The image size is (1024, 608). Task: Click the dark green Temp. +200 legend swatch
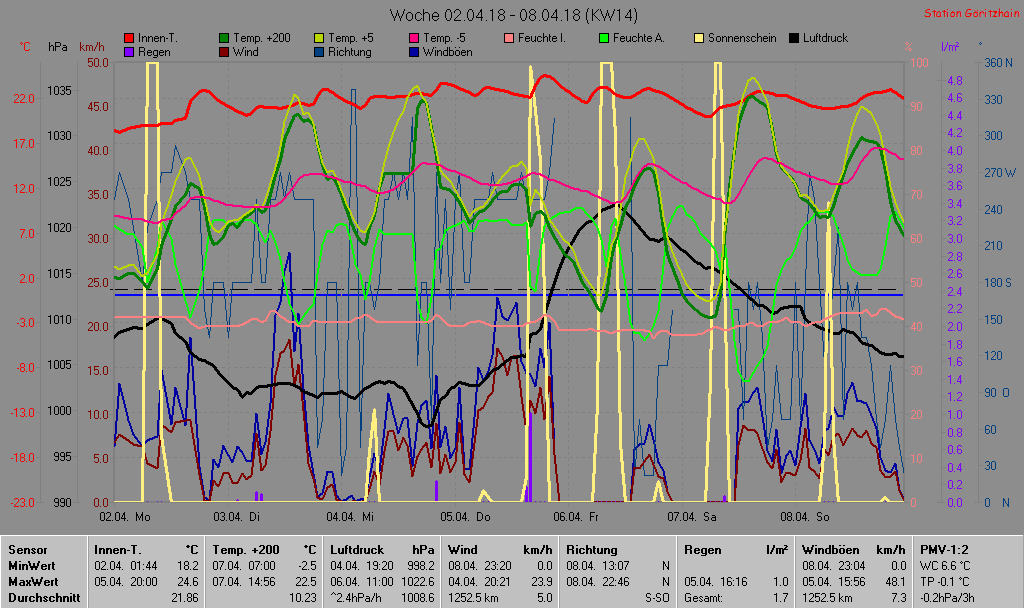[223, 38]
